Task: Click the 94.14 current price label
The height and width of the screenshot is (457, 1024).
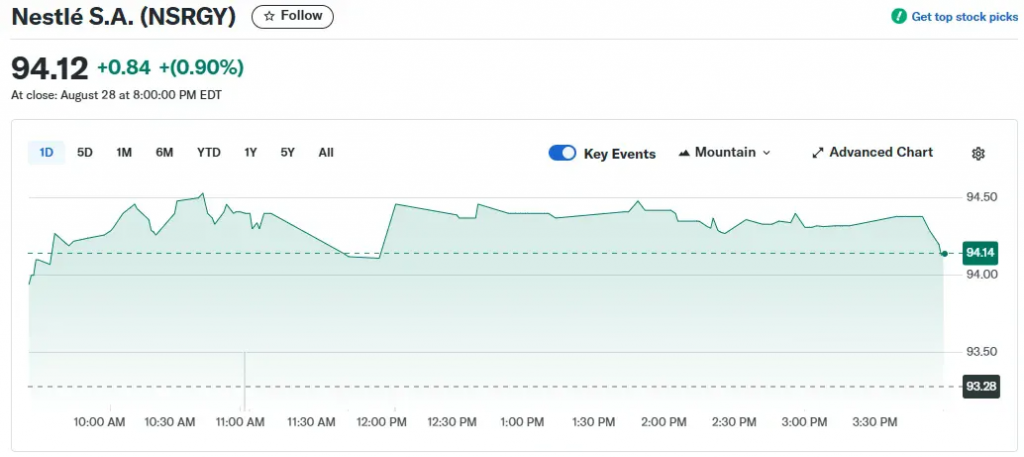Action: (x=981, y=253)
